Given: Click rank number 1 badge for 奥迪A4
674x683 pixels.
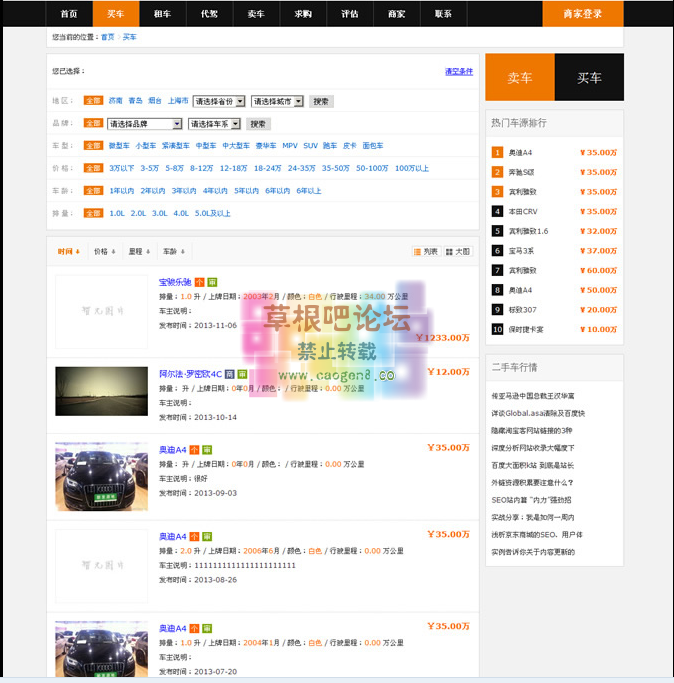Looking at the screenshot, I should click(x=497, y=153).
